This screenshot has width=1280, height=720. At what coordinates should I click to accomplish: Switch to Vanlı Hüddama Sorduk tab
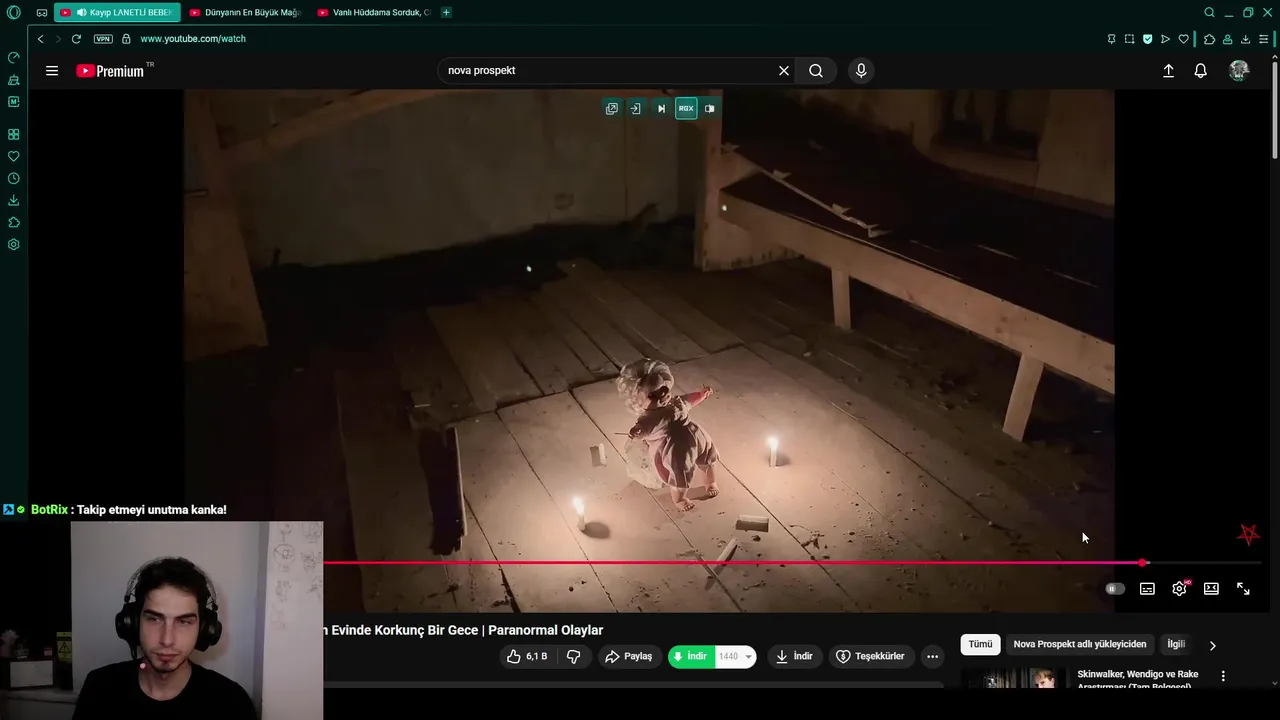[x=373, y=13]
